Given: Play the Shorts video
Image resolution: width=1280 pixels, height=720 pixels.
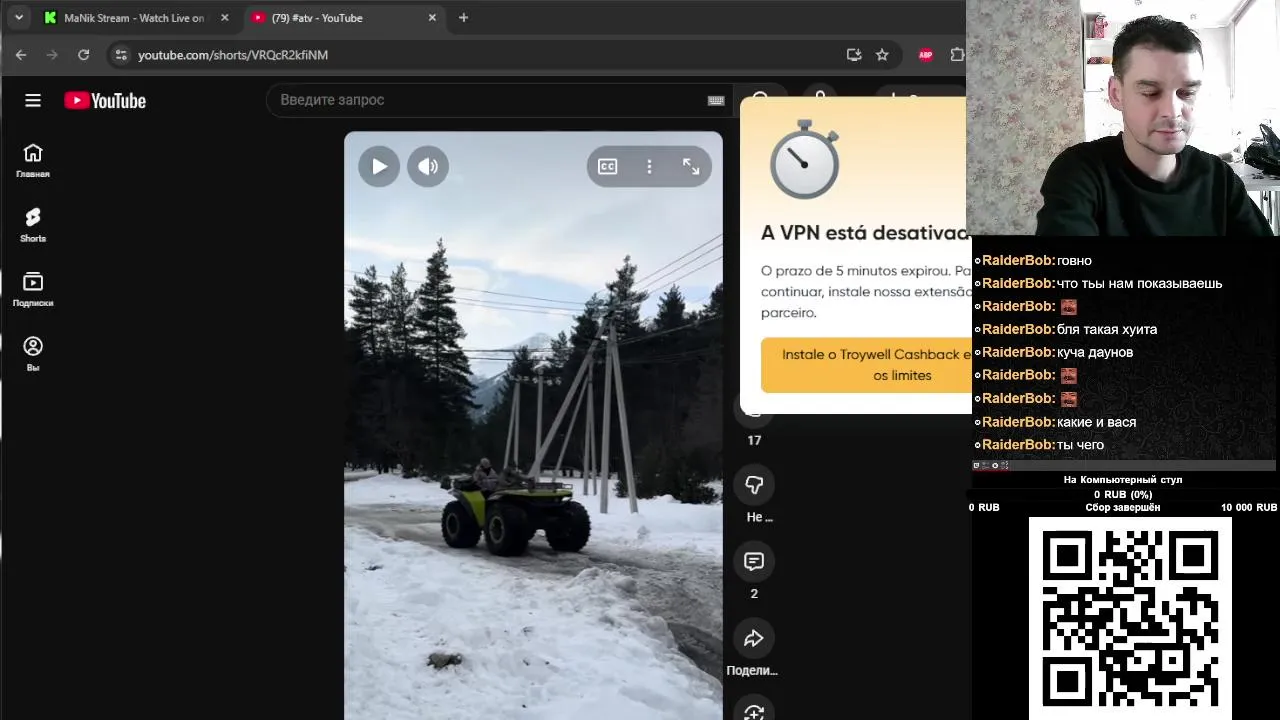Looking at the screenshot, I should (379, 167).
